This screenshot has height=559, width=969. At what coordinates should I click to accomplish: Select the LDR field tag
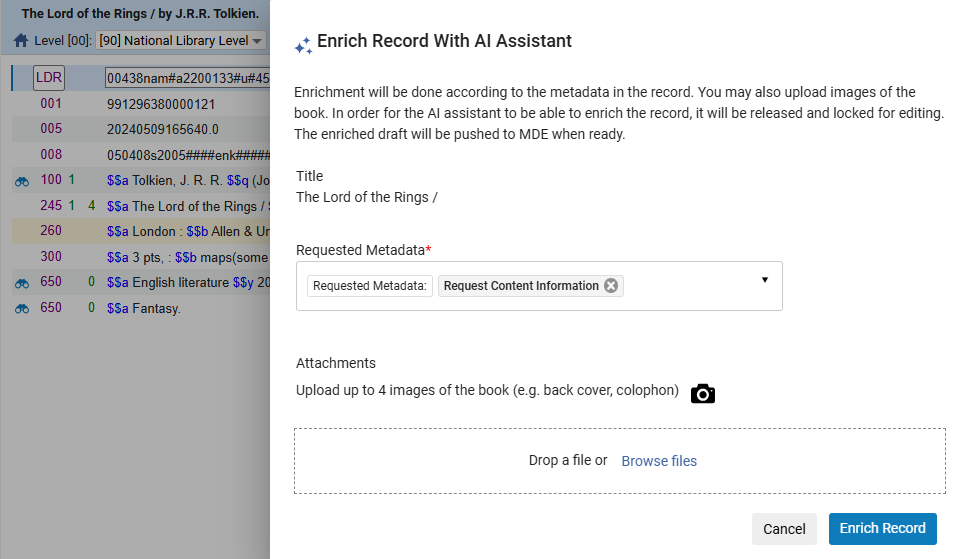pos(49,78)
